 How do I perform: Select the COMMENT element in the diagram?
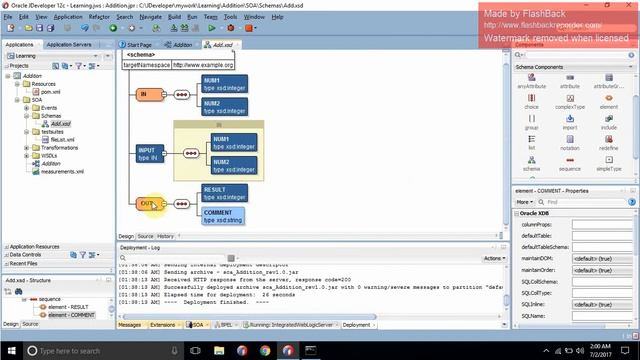pos(223,216)
